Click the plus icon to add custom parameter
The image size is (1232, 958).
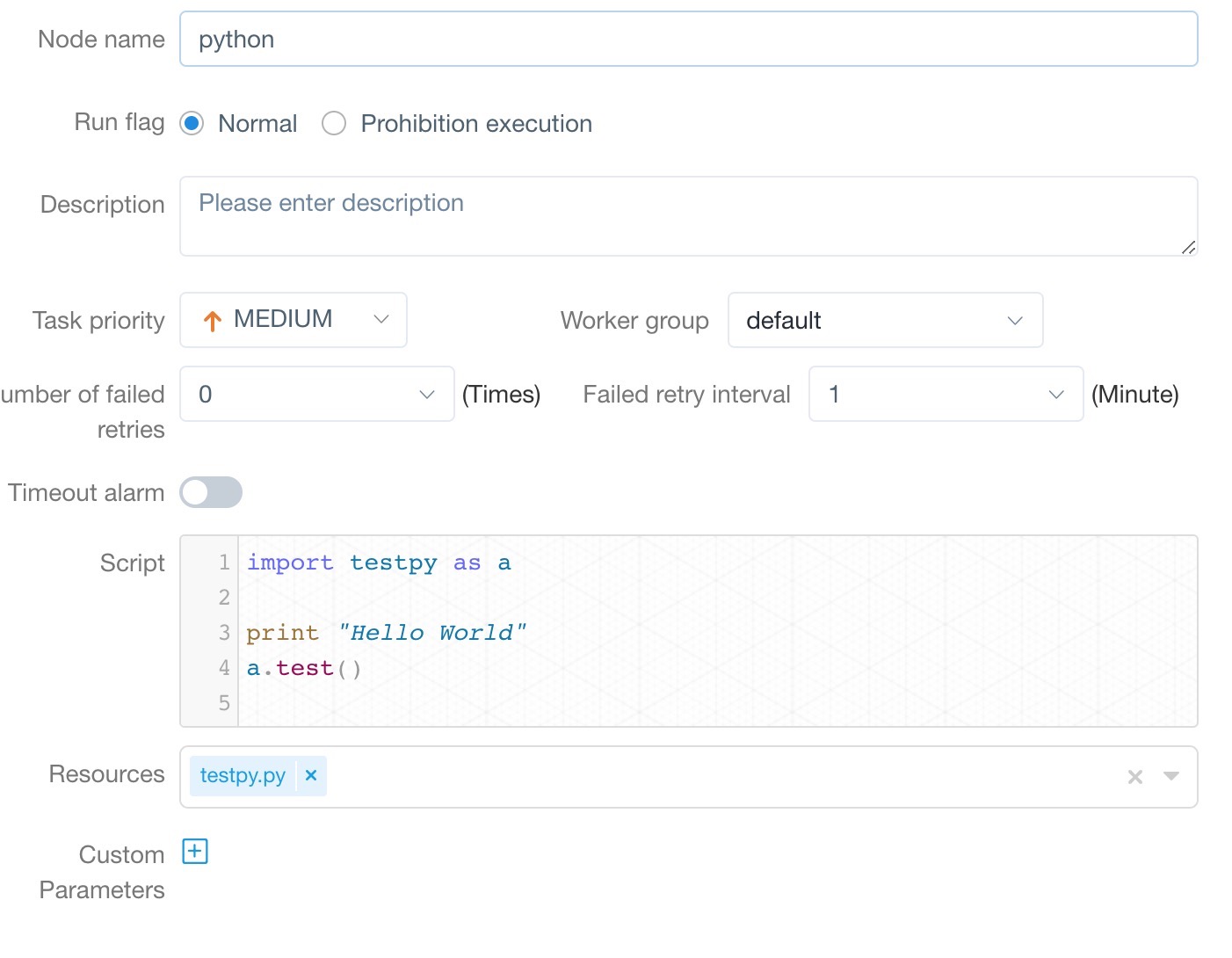point(194,852)
